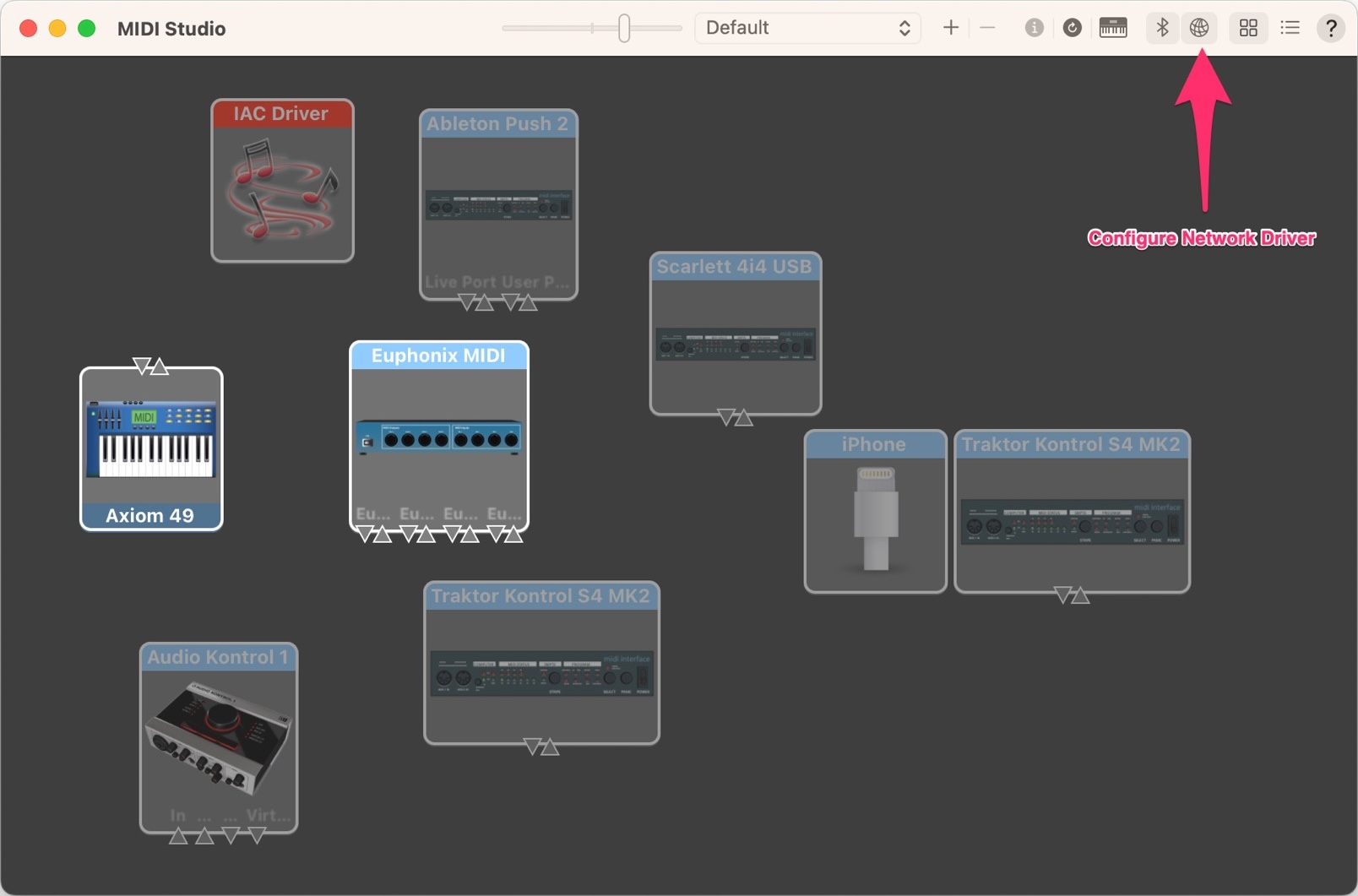The width and height of the screenshot is (1358, 896).
Task: Select the Ableton Push 2 device
Action: point(498,204)
